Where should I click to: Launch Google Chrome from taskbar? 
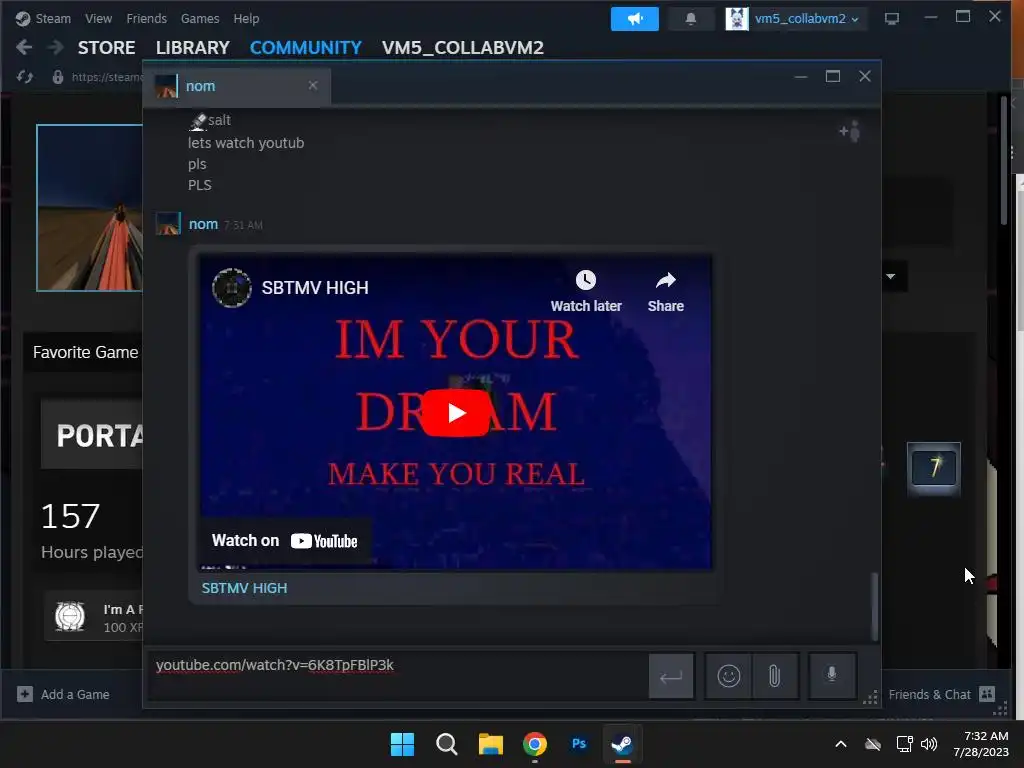535,744
